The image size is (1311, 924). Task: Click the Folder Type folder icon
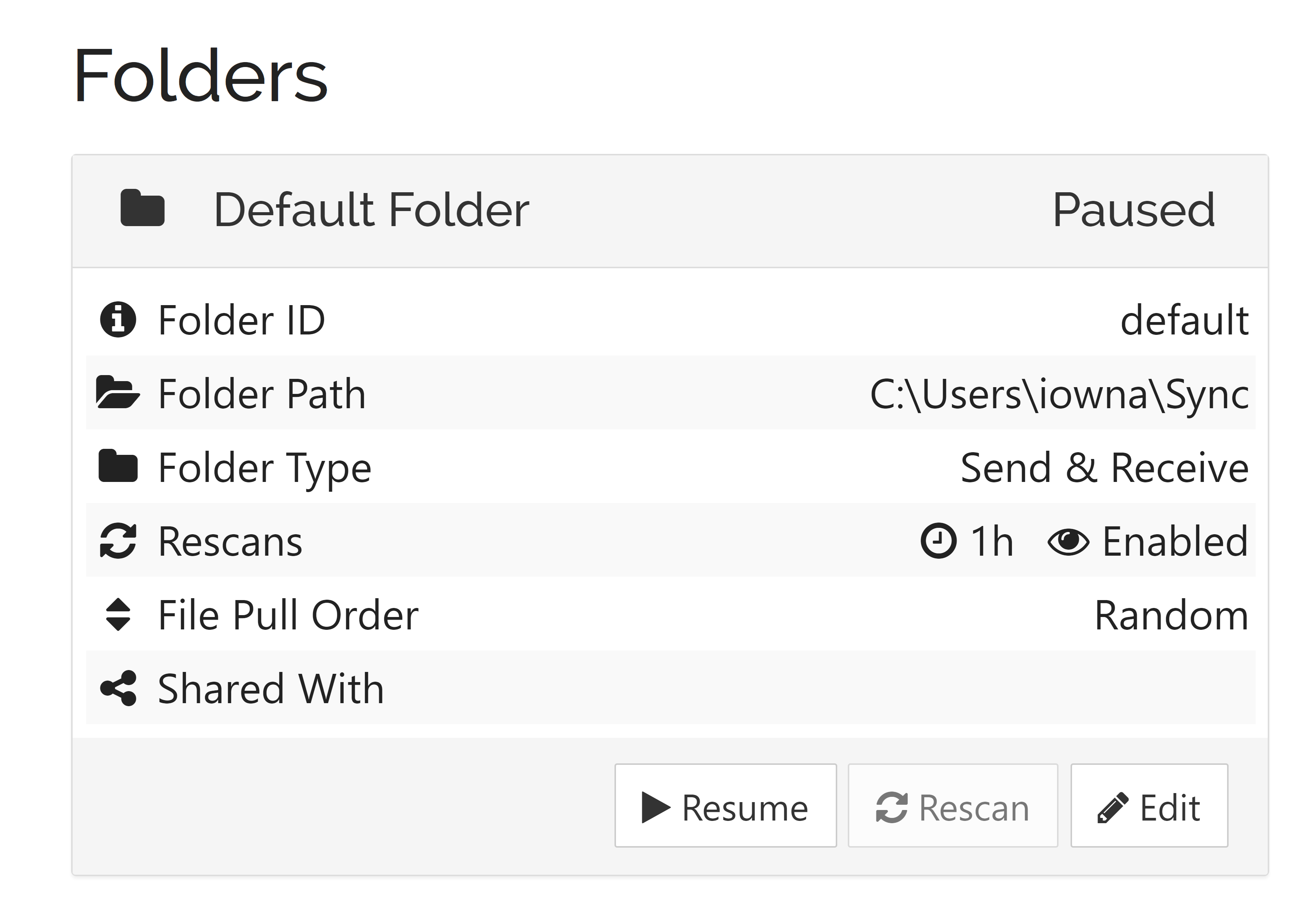118,467
